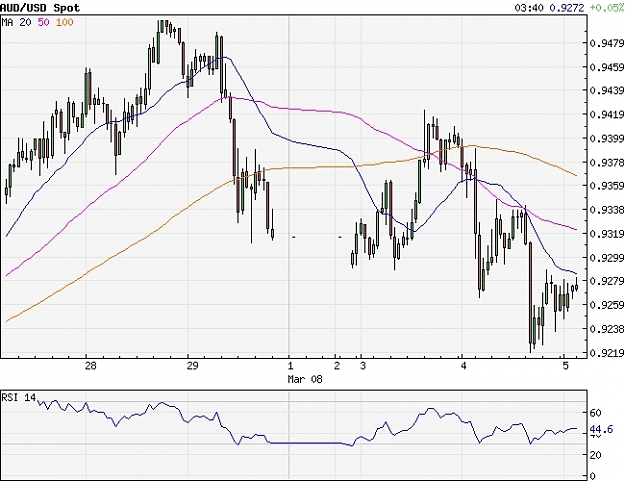Click the 0.9259 price axis label
This screenshot has height=481, width=625.
tap(606, 305)
